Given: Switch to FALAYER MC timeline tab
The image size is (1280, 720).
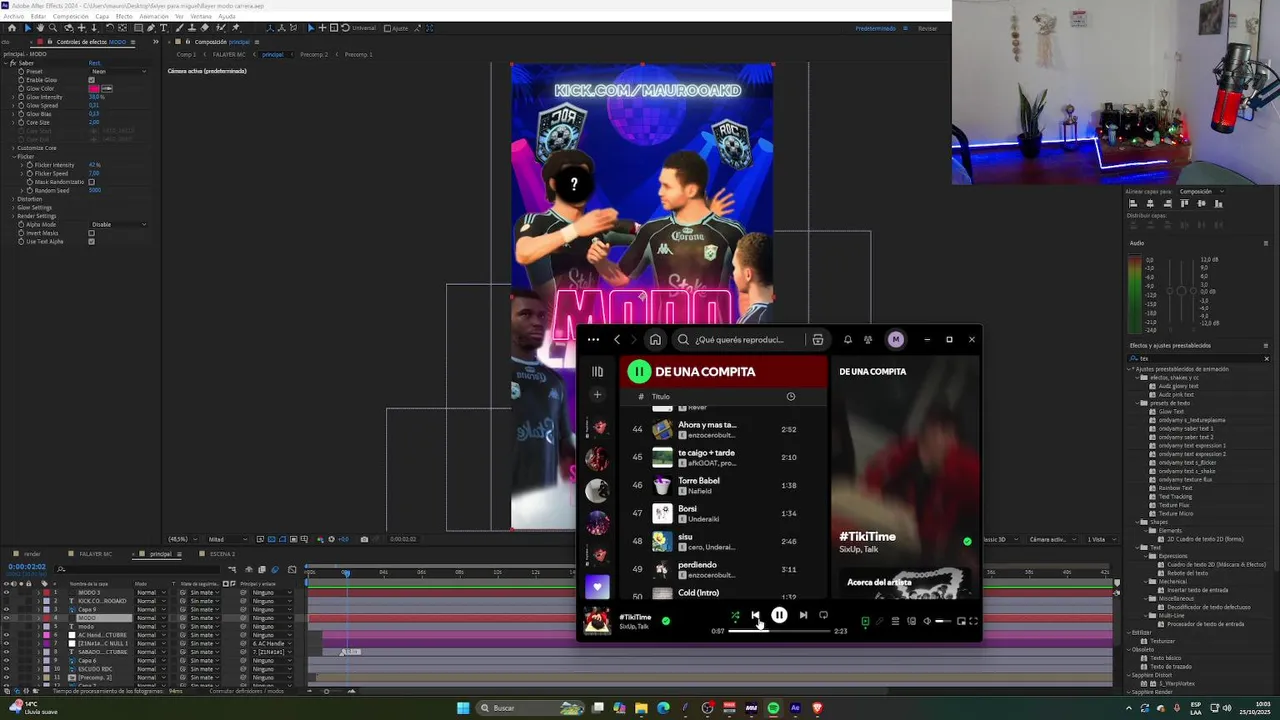Looking at the screenshot, I should tap(95, 554).
